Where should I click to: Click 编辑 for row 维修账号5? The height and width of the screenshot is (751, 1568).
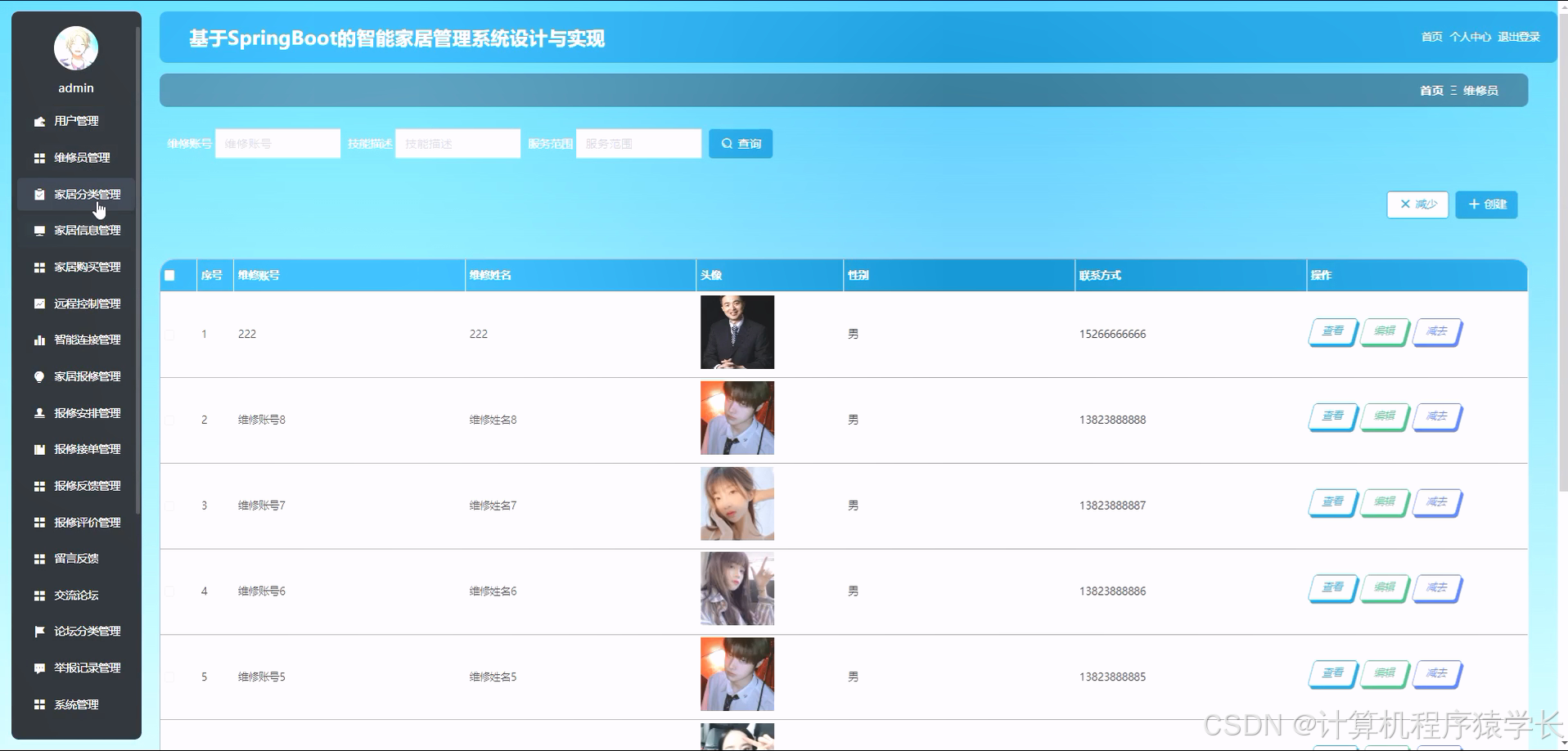pos(1384,675)
